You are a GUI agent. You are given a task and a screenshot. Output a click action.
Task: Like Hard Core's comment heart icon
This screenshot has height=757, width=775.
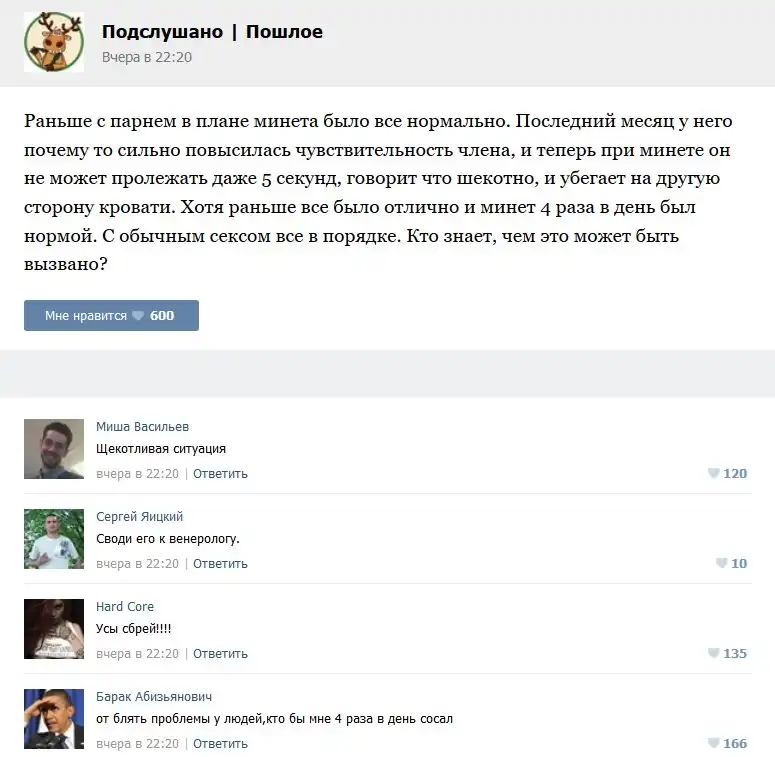pos(713,653)
